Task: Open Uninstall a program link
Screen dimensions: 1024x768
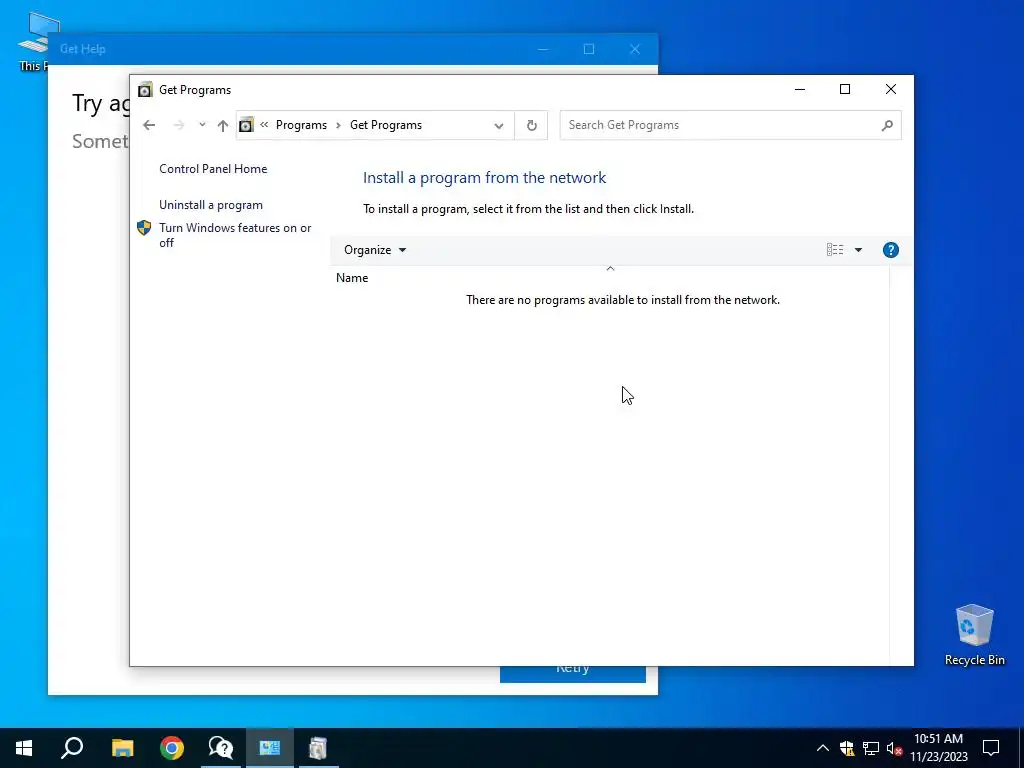Action: point(211,205)
